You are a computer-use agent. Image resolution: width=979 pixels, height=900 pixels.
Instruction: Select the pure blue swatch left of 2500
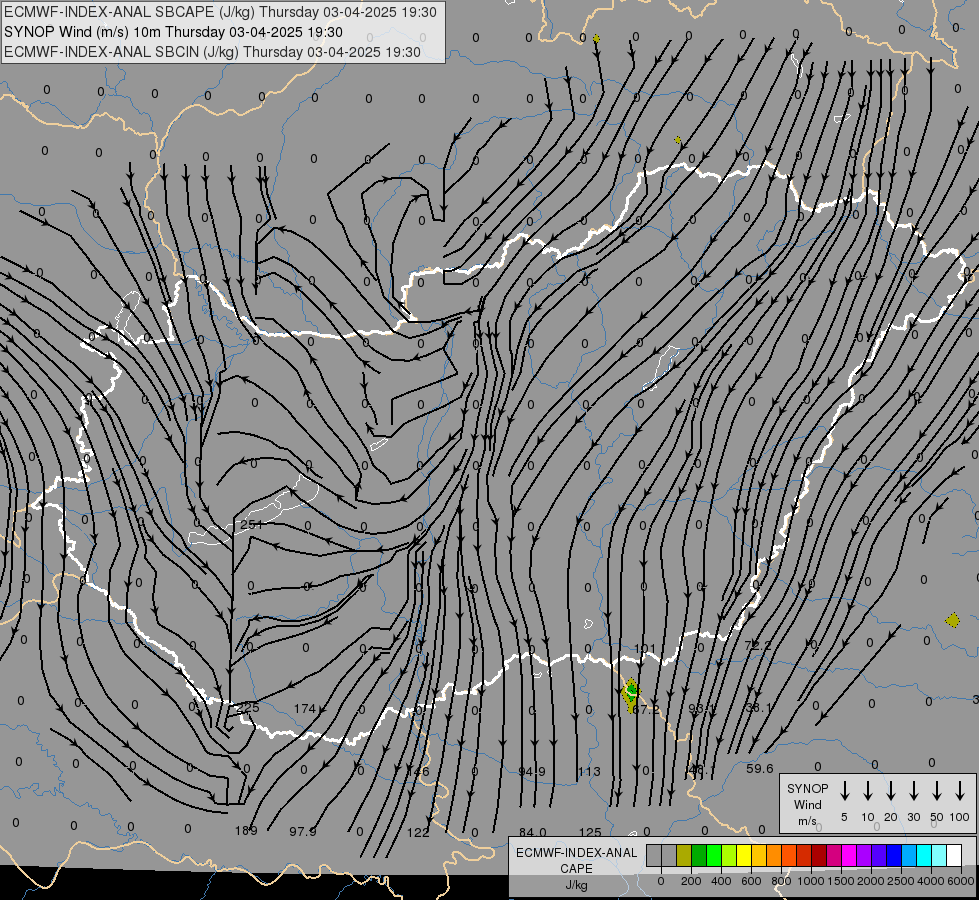point(895,855)
